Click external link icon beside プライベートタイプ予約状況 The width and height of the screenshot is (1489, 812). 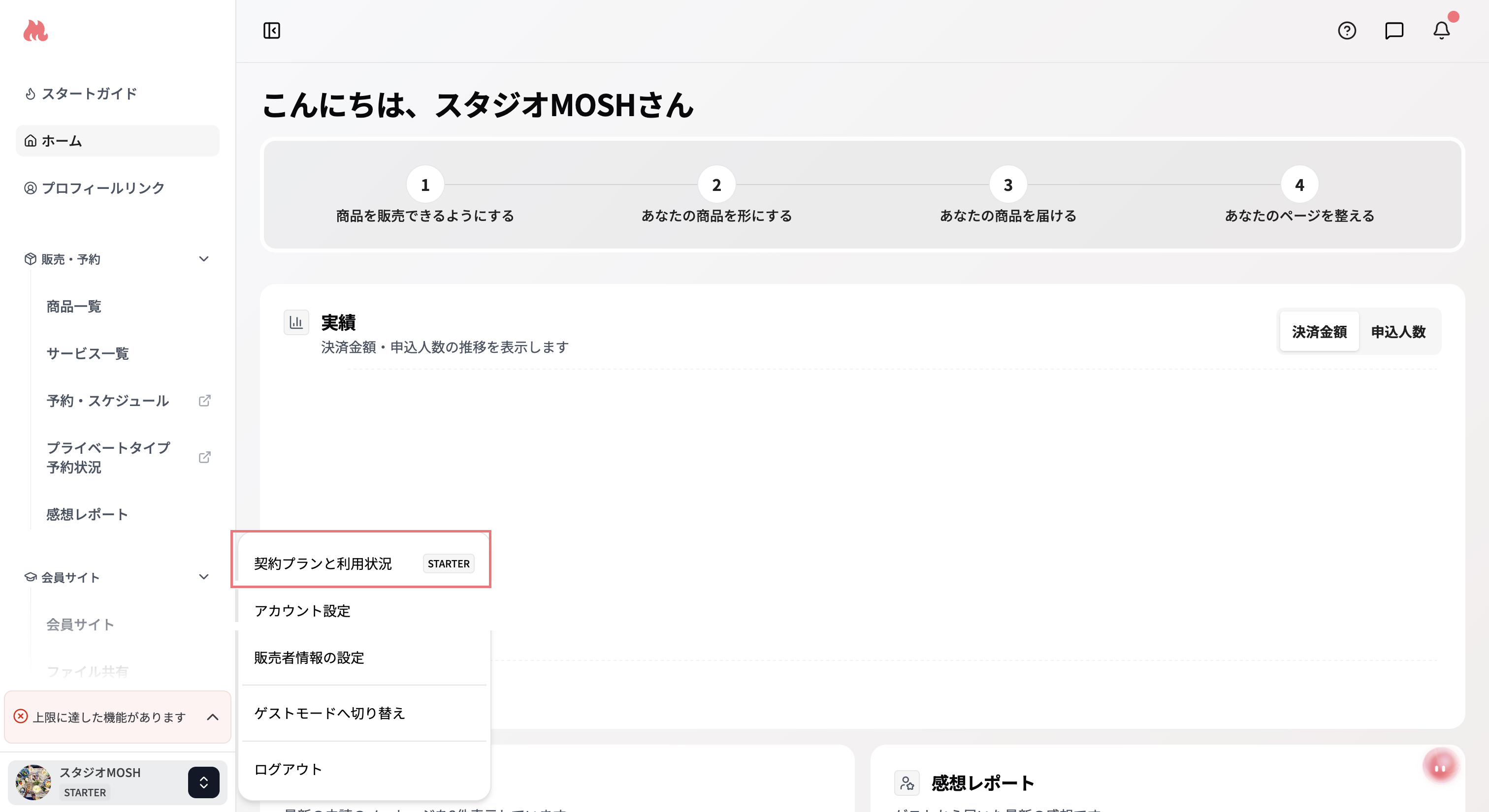point(205,457)
